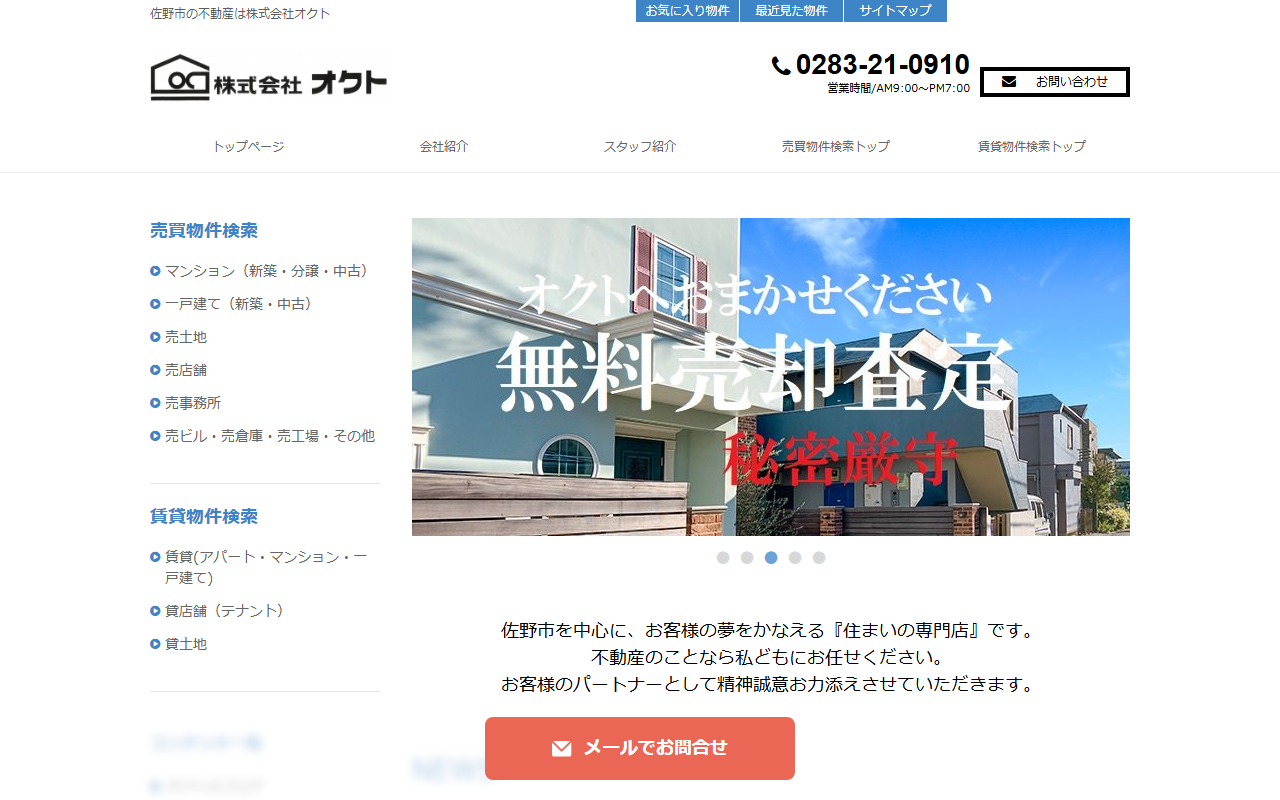The height and width of the screenshot is (800, 1280).
Task: Click the bullet icon beside 売土地
Action: tap(155, 337)
